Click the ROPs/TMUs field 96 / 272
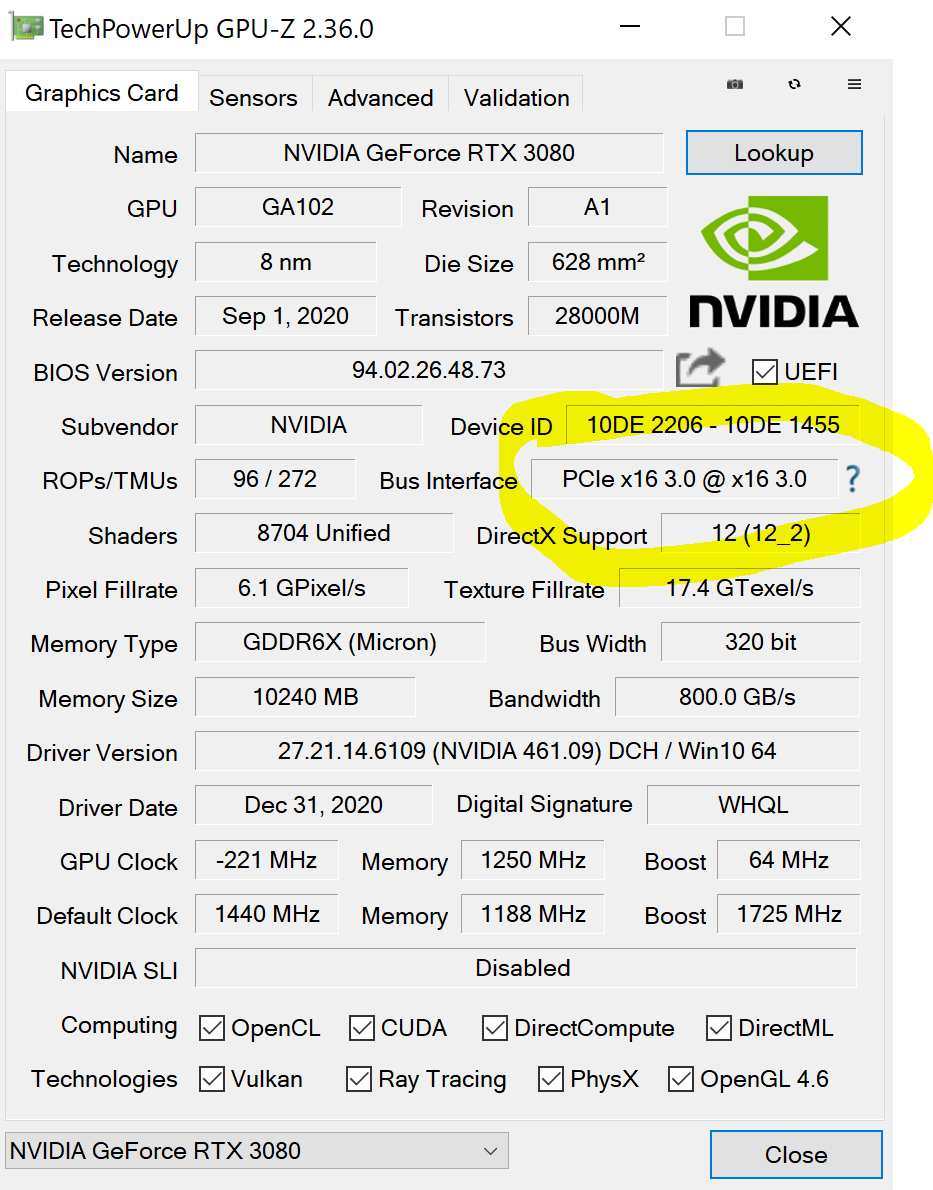933x1190 pixels. (x=275, y=479)
